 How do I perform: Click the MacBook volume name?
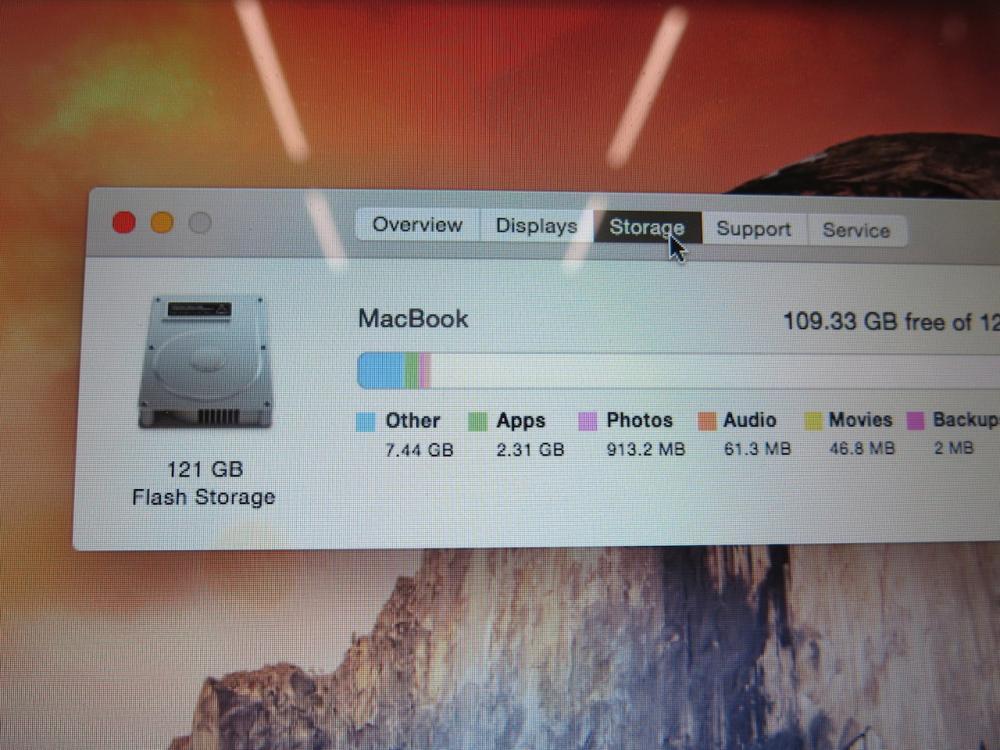click(413, 318)
